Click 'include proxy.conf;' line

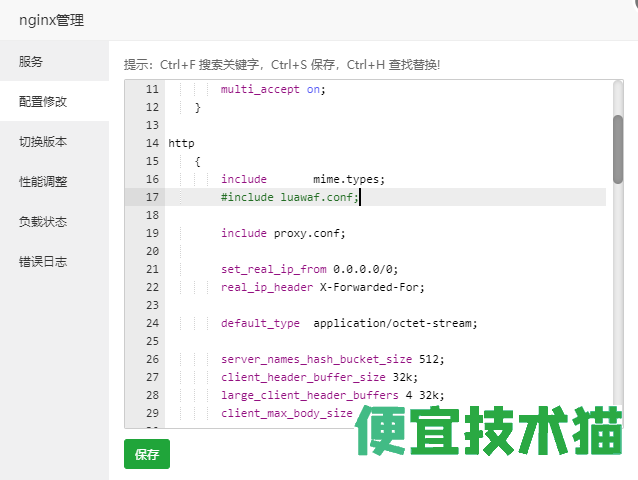pos(283,233)
